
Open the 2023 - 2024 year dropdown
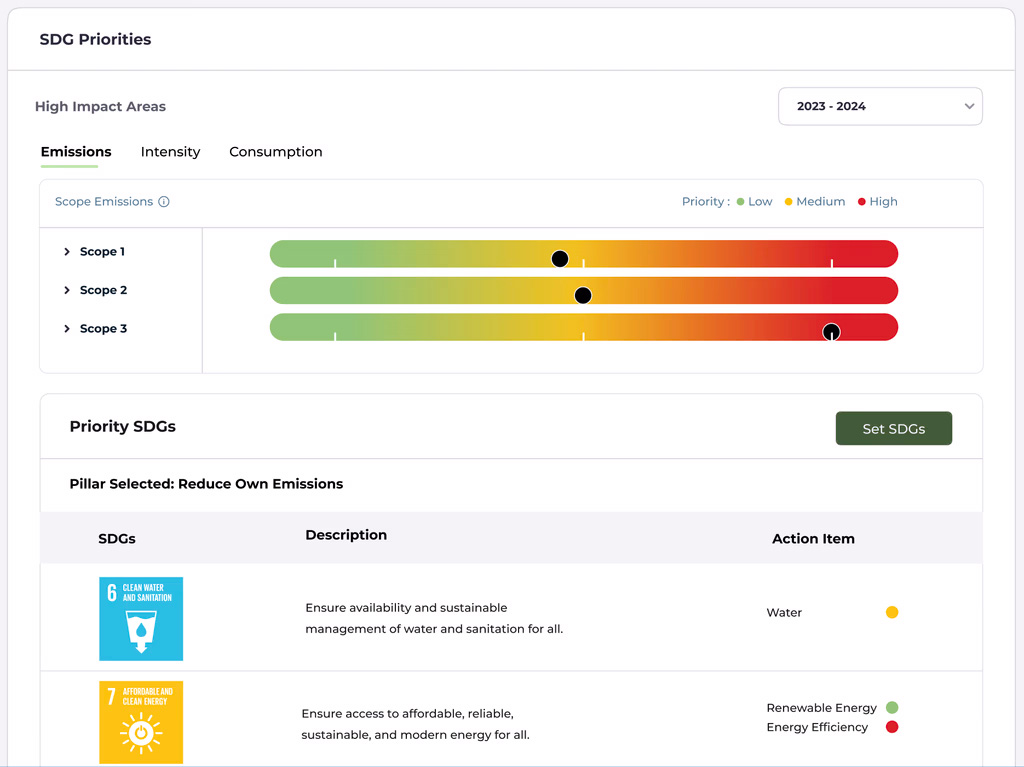point(880,106)
